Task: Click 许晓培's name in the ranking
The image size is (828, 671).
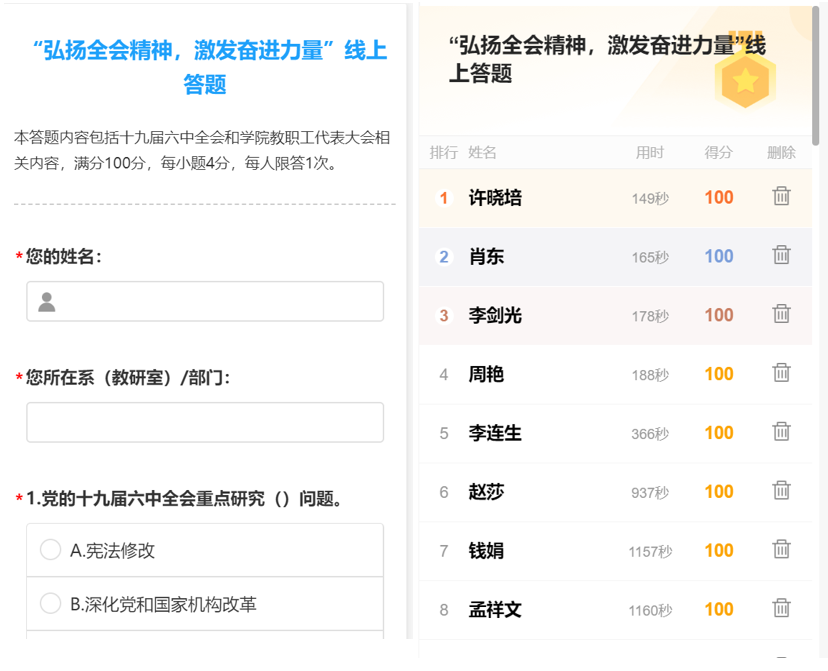Action: pyautogui.click(x=495, y=198)
